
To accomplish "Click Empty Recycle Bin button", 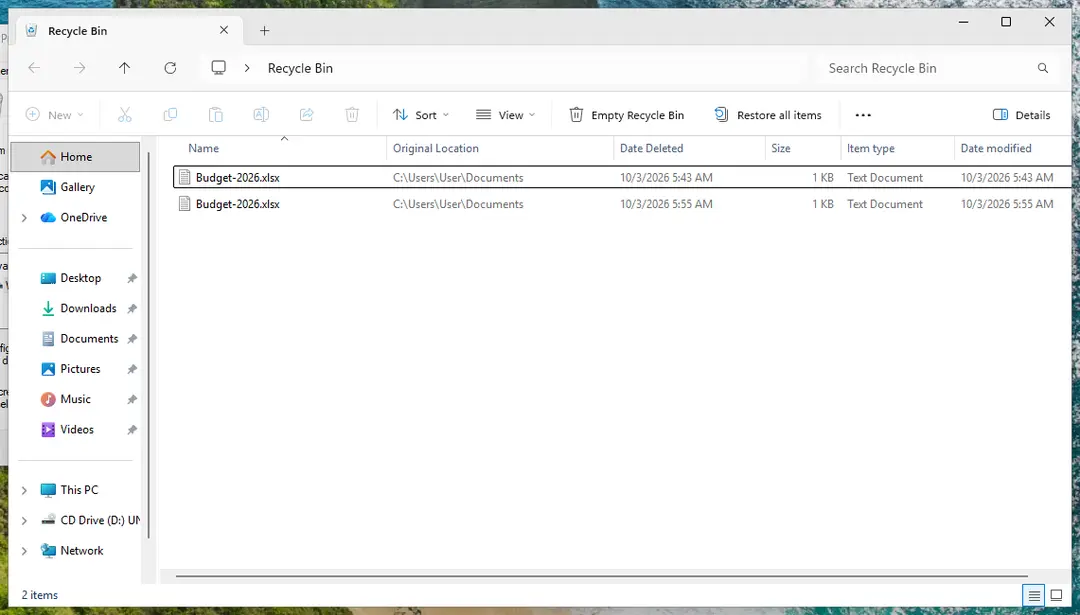I will (626, 115).
